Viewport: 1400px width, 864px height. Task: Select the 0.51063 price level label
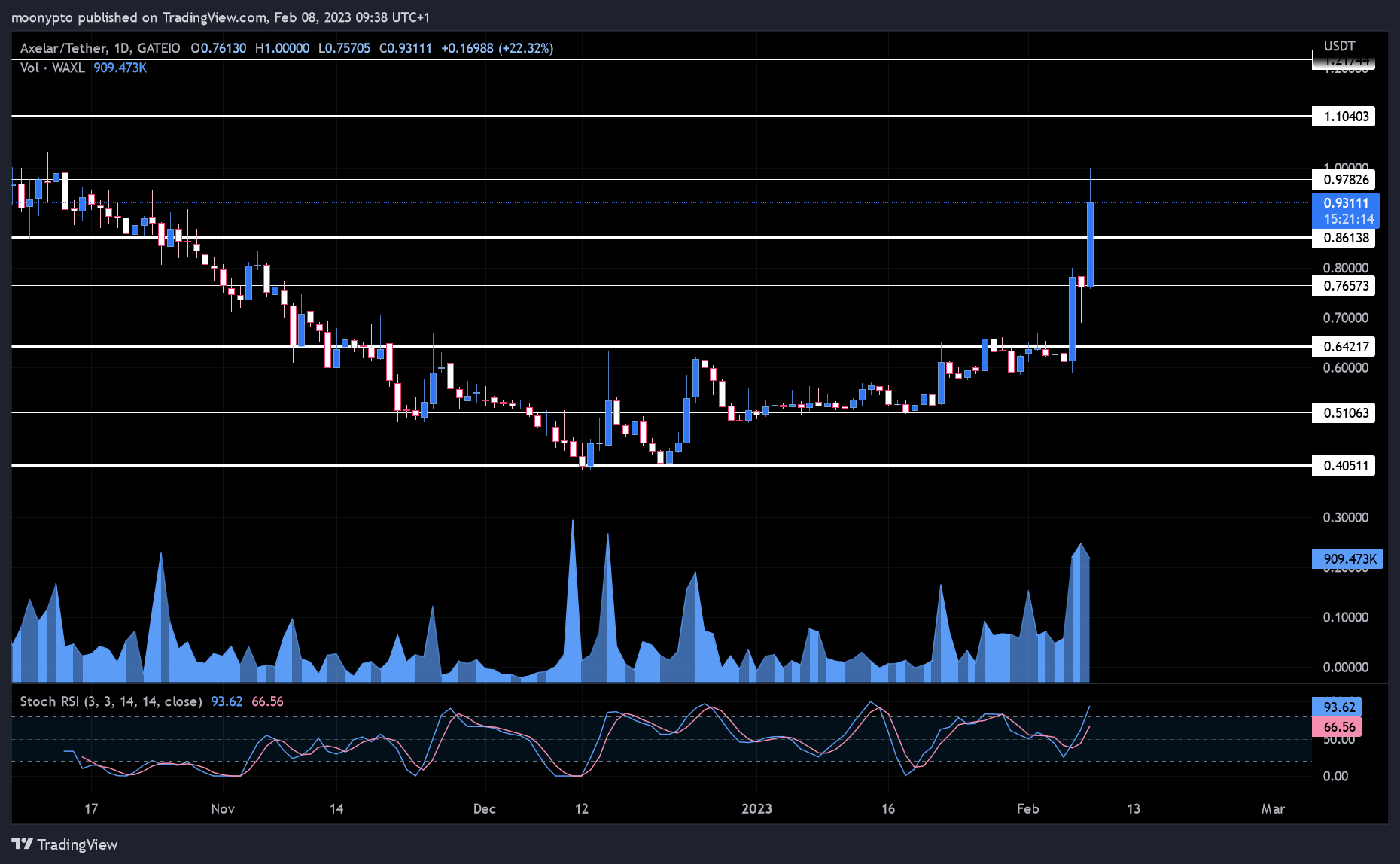(1344, 413)
